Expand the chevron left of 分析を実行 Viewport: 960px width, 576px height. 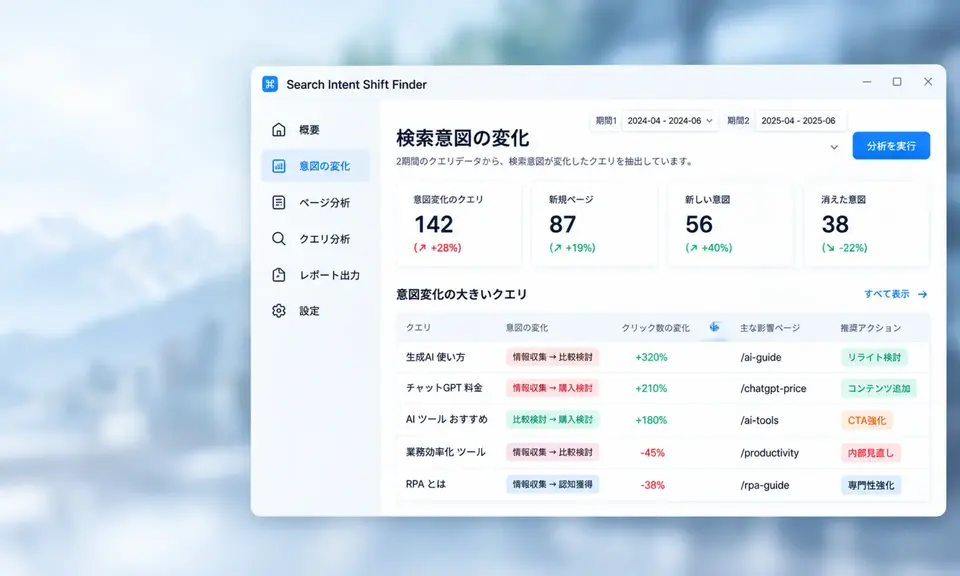[x=834, y=147]
